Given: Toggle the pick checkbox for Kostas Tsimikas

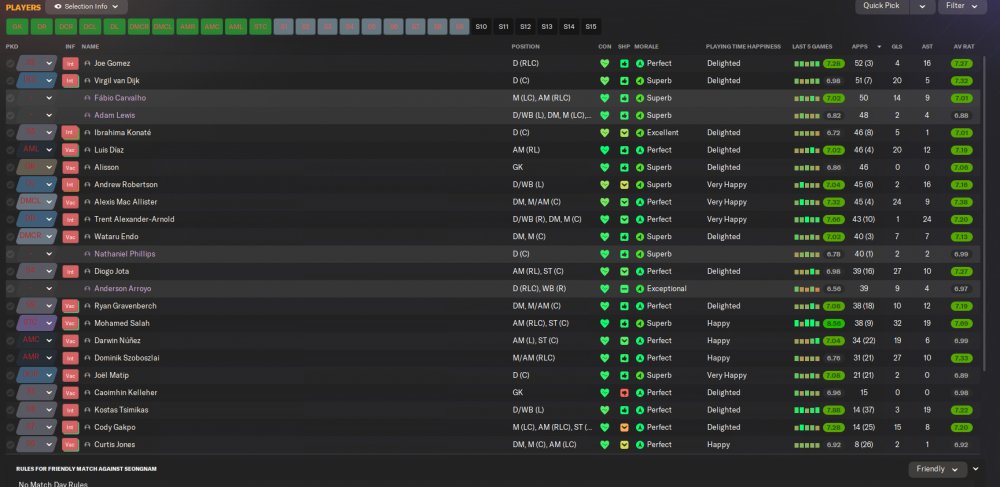Looking at the screenshot, I should (x=10, y=410).
